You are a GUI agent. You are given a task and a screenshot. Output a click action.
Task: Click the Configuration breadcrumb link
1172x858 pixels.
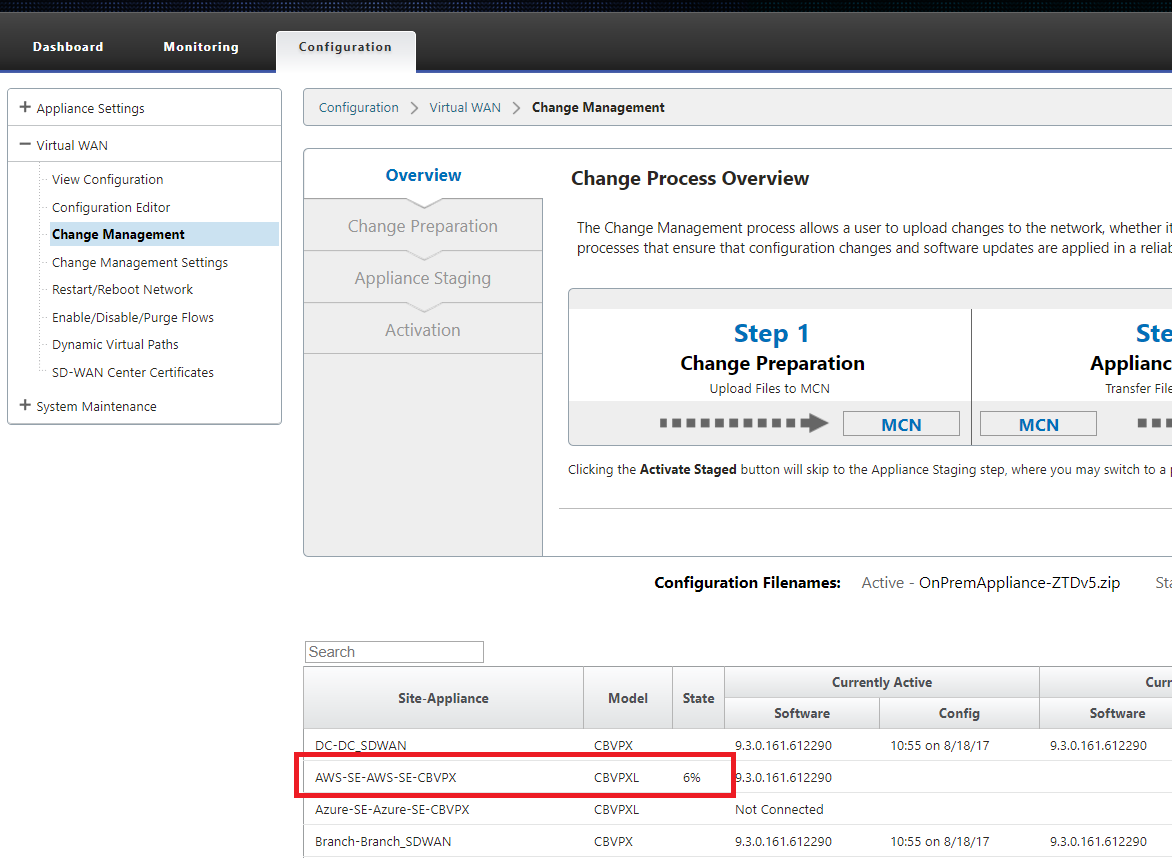tap(359, 108)
